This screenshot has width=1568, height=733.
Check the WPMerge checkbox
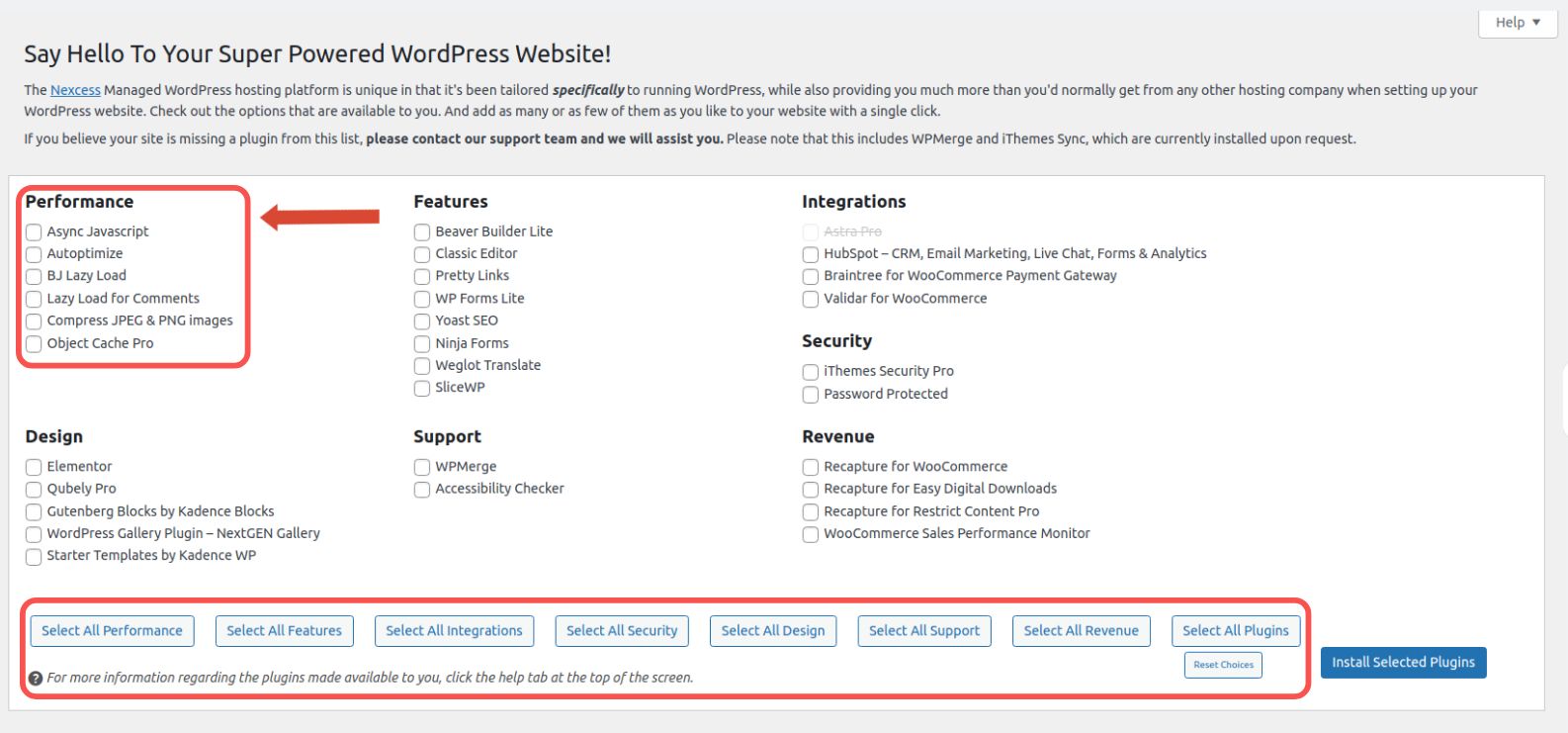422,467
